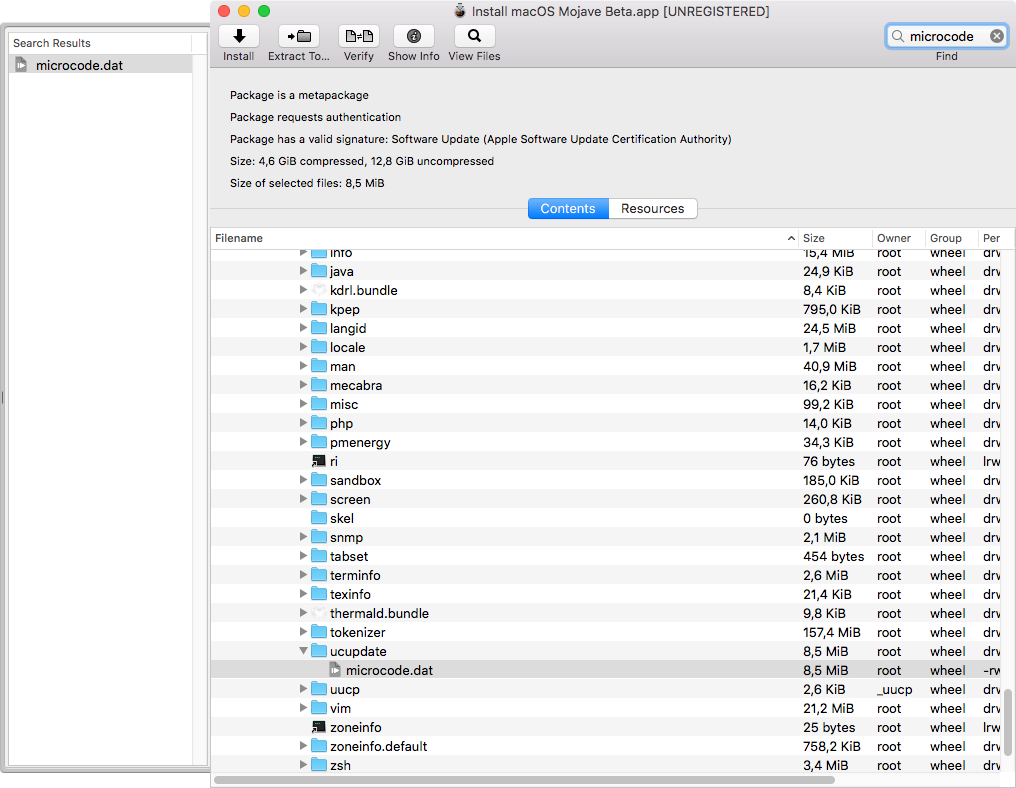Click the _uucp owner cell
This screenshot has height=788, width=1016.
[x=894, y=690]
